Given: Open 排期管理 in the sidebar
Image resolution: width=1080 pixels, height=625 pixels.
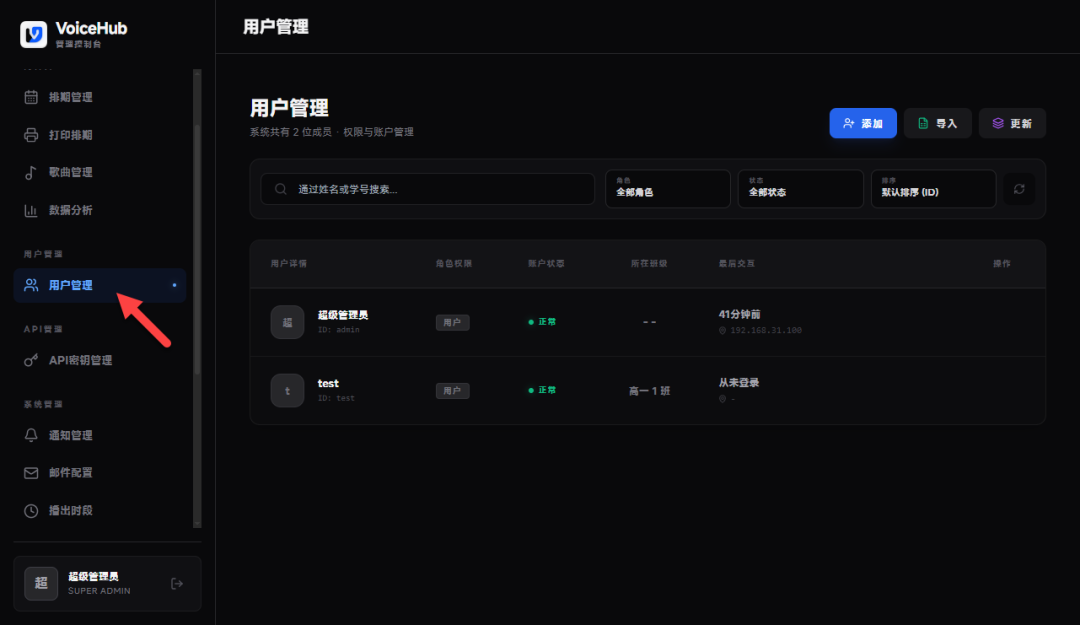Looking at the screenshot, I should [x=70, y=97].
